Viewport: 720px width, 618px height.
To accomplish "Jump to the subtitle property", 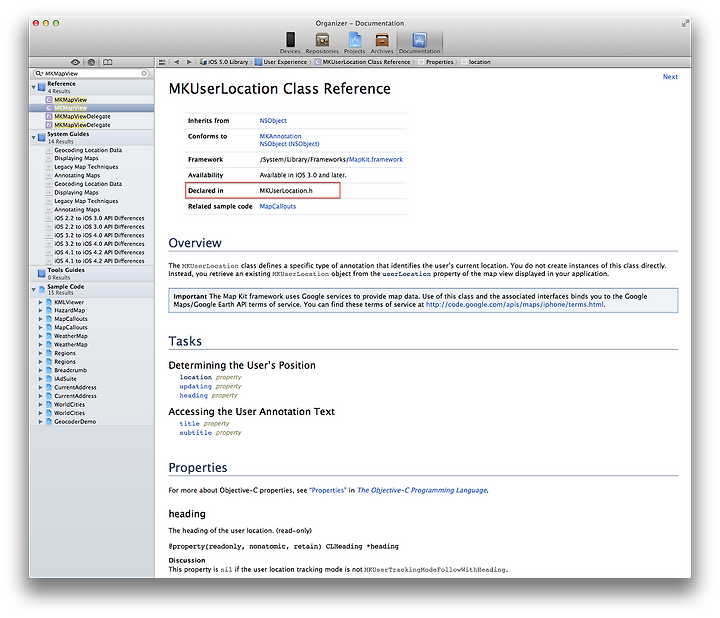I will pyautogui.click(x=196, y=433).
